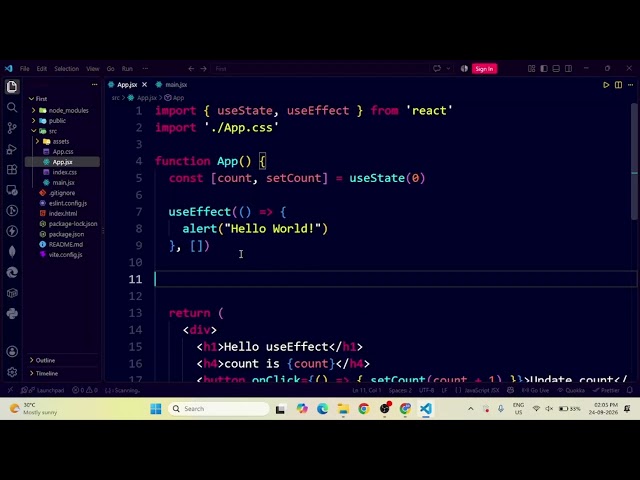Open the Run and Debug view
The height and width of the screenshot is (480, 640).
(12, 149)
